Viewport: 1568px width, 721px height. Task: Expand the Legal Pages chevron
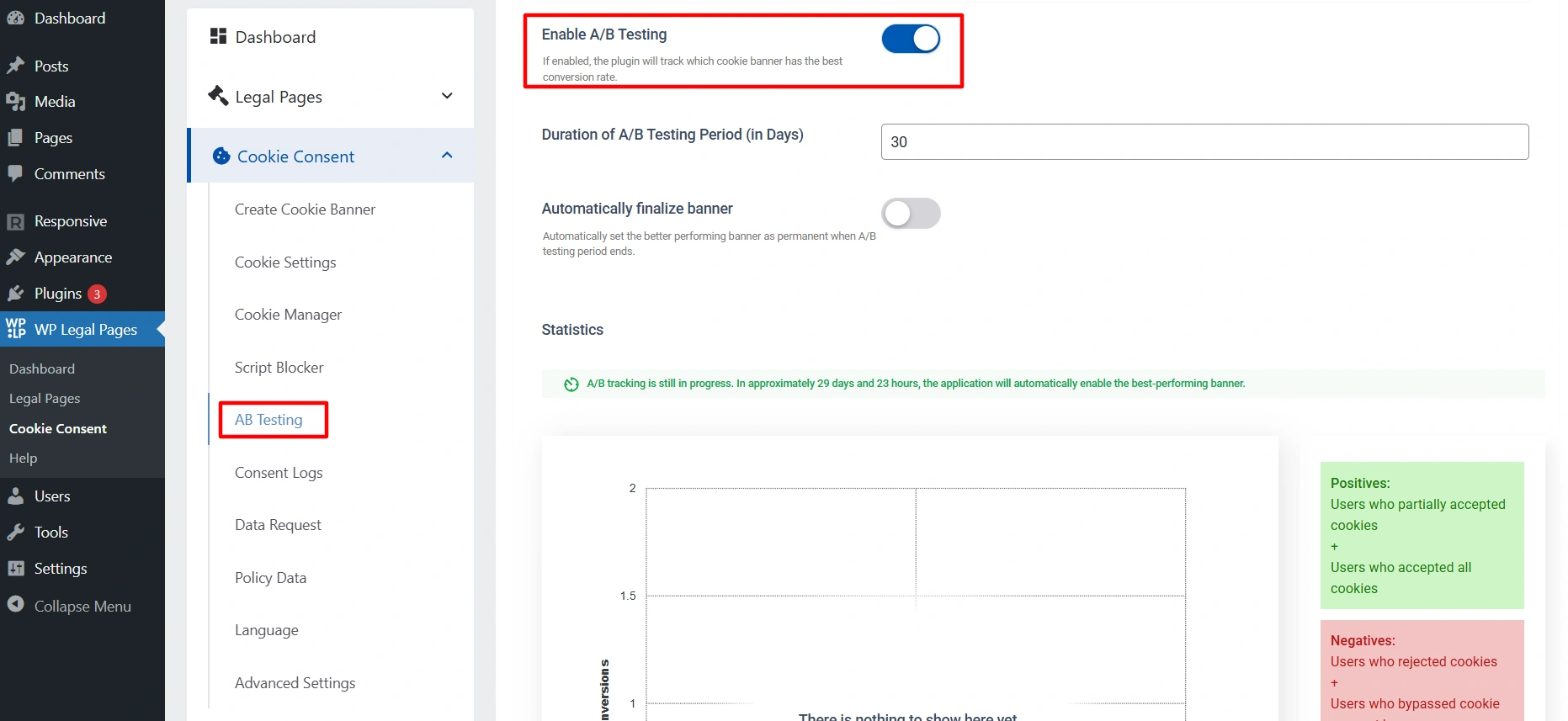[x=447, y=96]
